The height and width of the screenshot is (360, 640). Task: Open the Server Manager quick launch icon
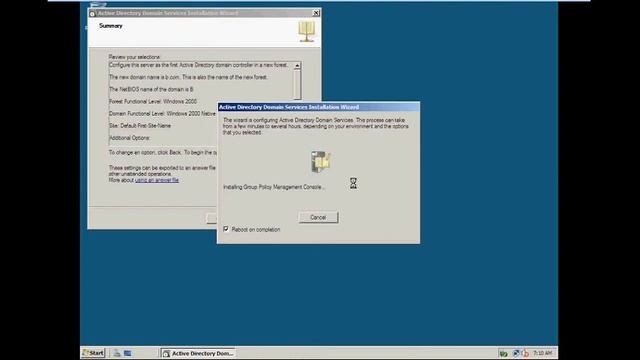(x=117, y=353)
